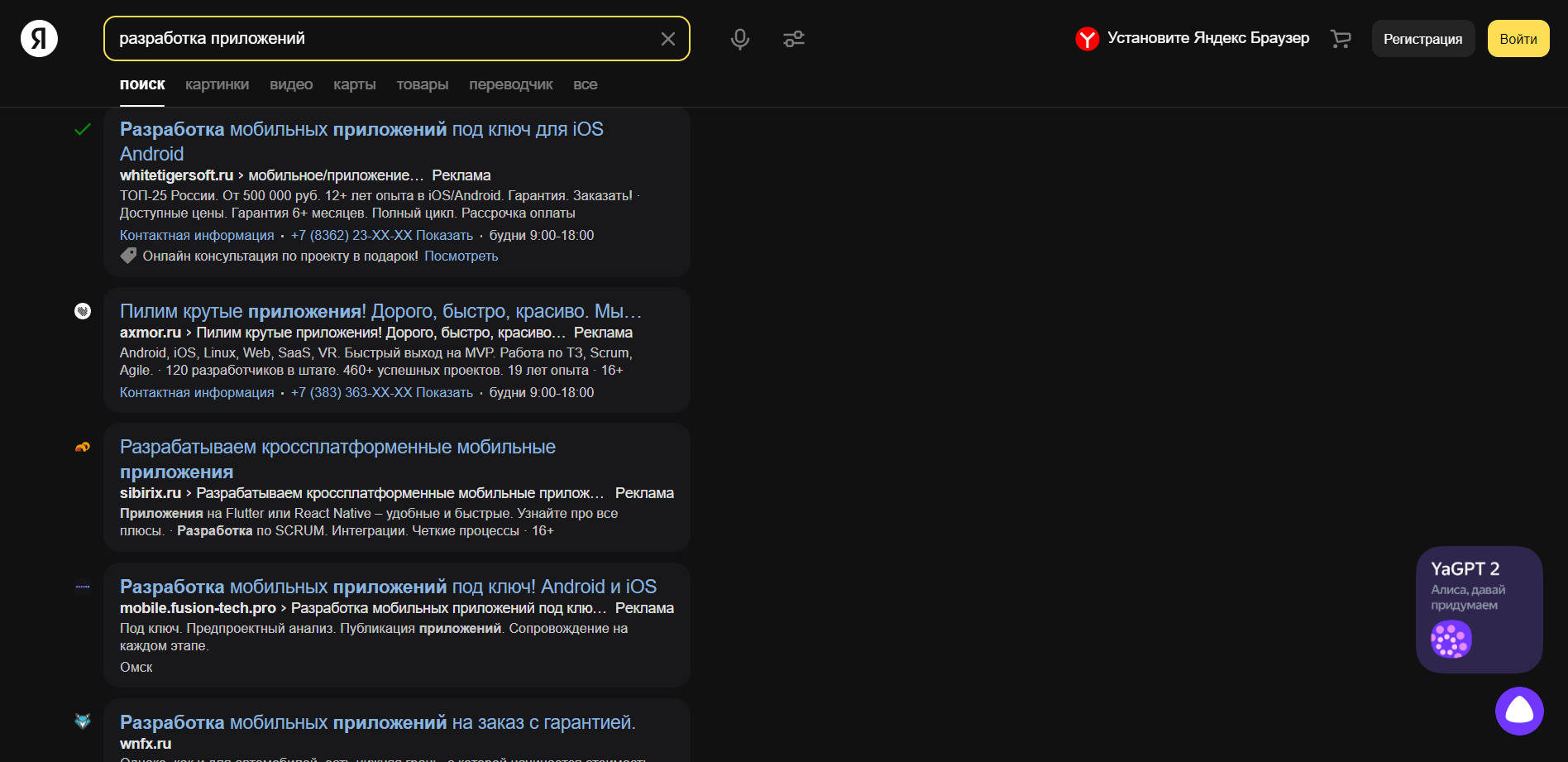Click into the search input field
Screen dimensions: 1568x762
[380, 39]
